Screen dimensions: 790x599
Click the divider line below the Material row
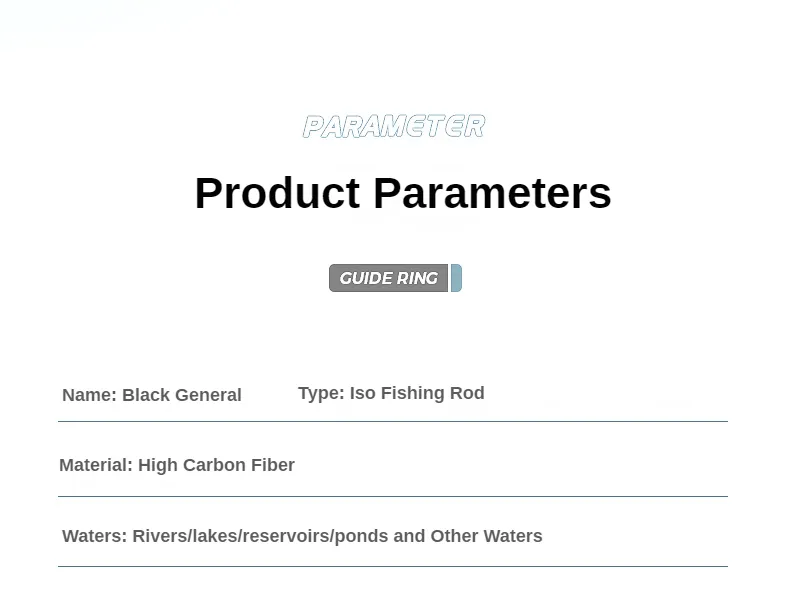393,496
